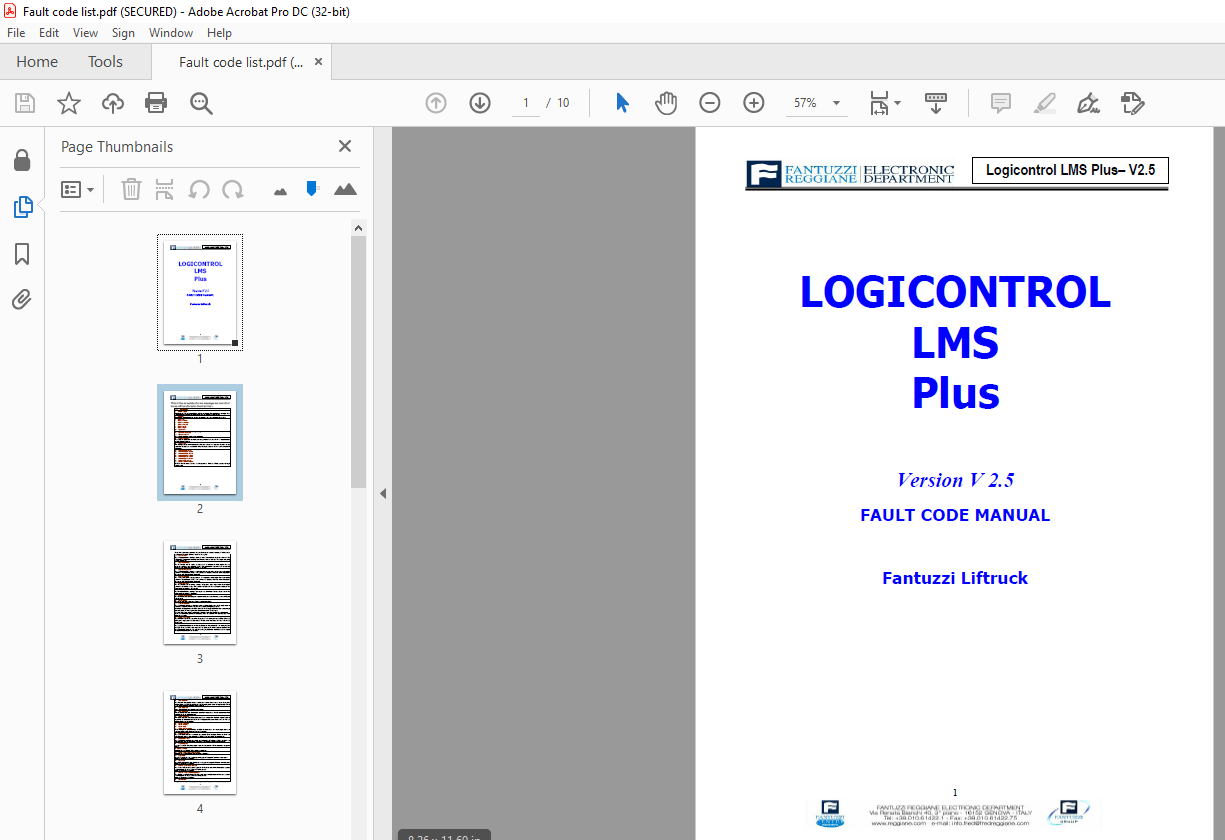The image size is (1225, 840).
Task: Open the File menu
Action: tap(16, 33)
